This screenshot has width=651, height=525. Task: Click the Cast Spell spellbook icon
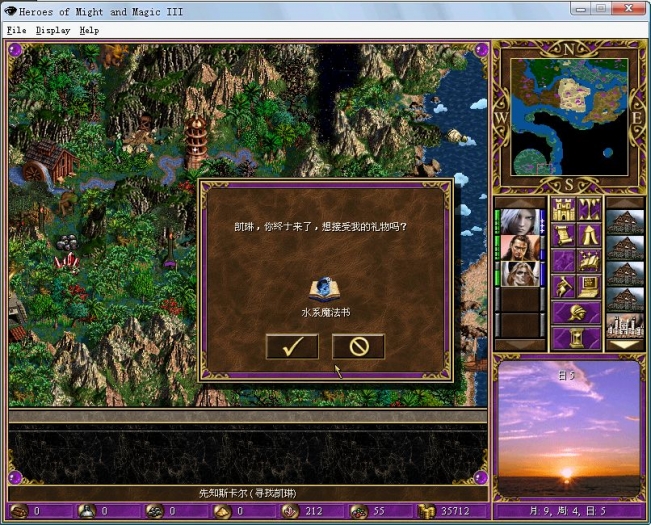(588, 263)
